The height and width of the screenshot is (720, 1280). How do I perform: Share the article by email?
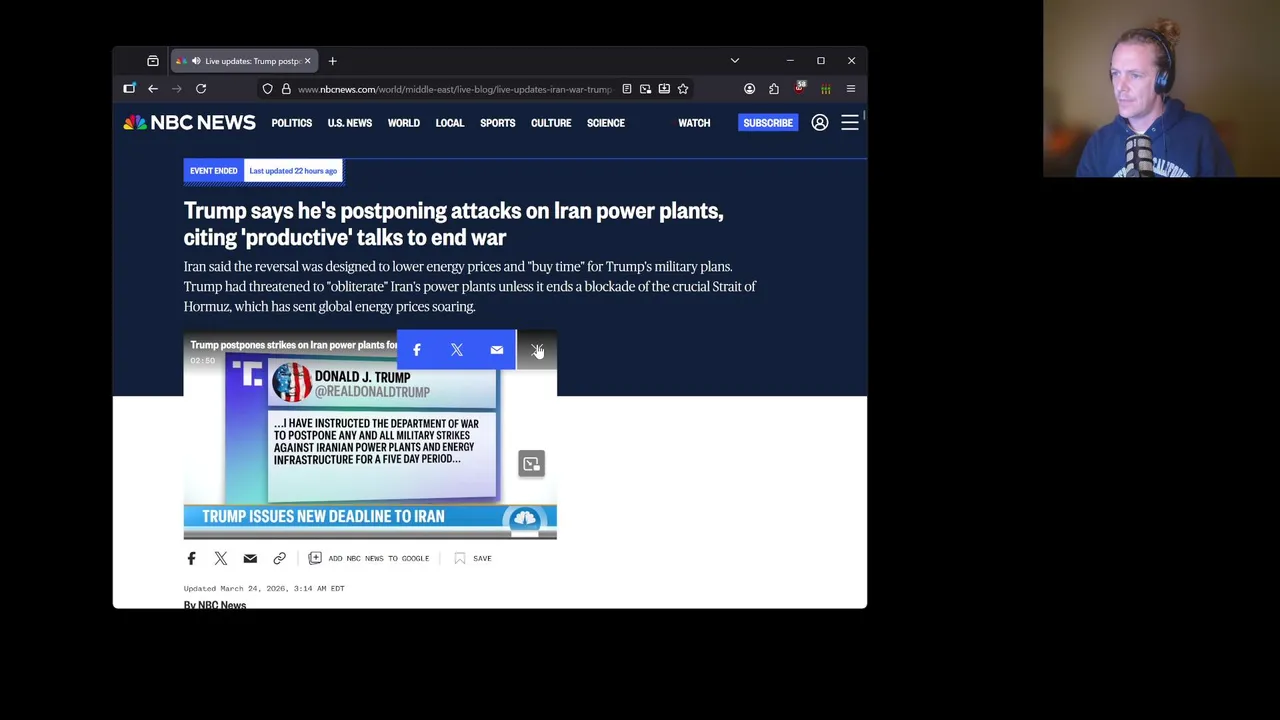pos(250,558)
